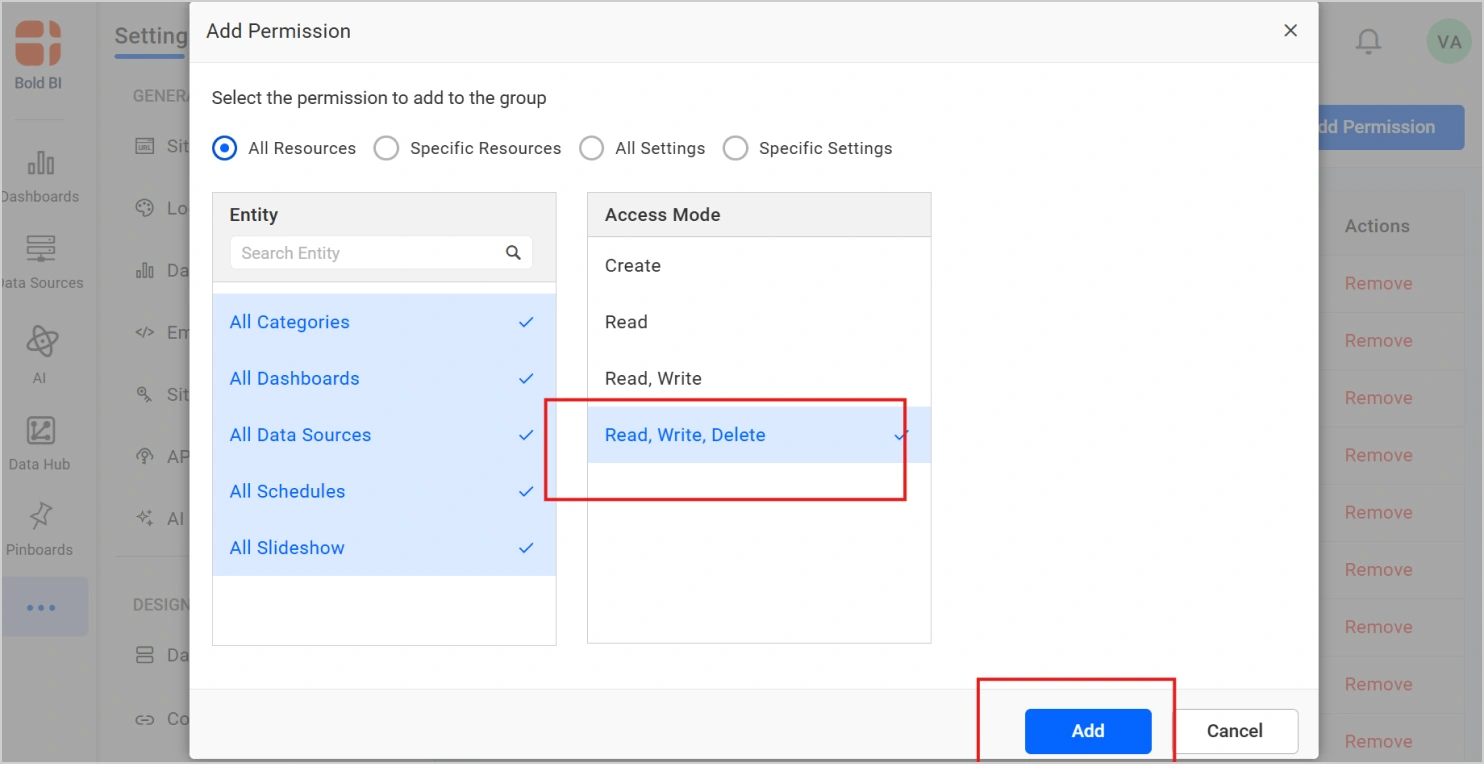Toggle the All Data Sources entity
This screenshot has height=764, width=1484.
[384, 435]
